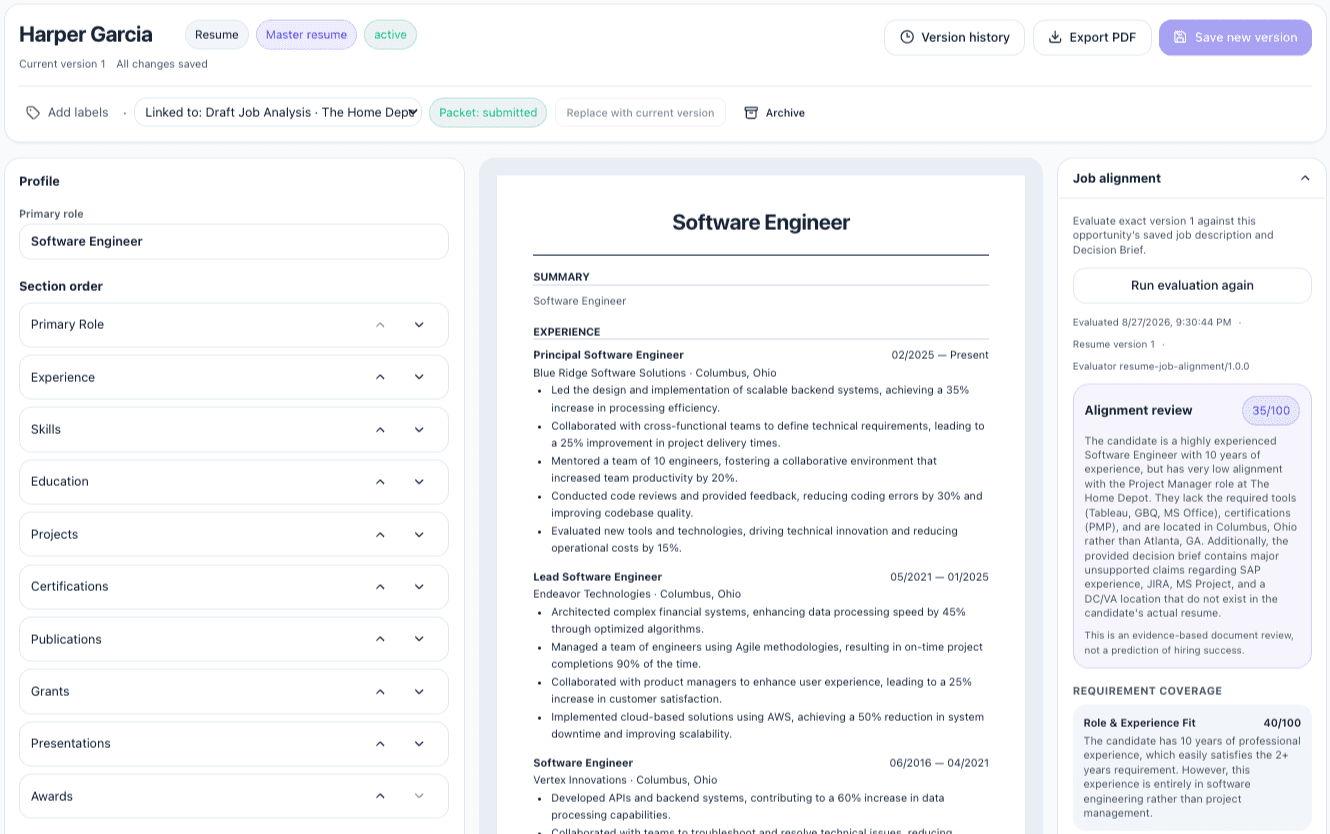Click the clock icon in Version history
This screenshot has width=1330, height=834.
pos(907,37)
